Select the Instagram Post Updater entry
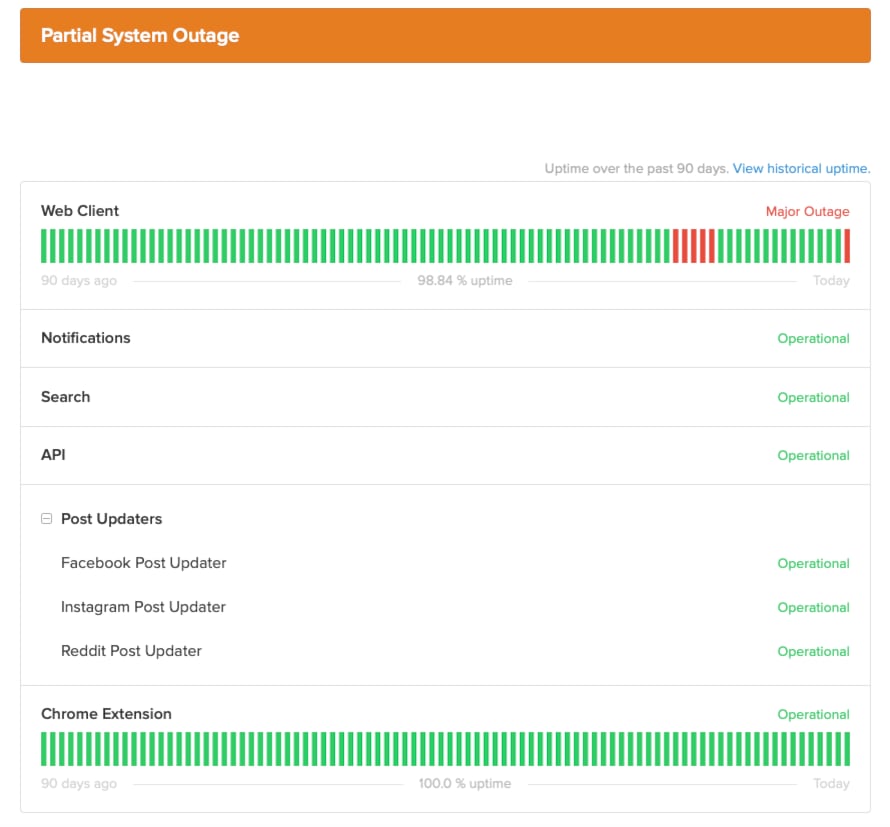Viewport: 890px width, 827px height. click(x=143, y=607)
